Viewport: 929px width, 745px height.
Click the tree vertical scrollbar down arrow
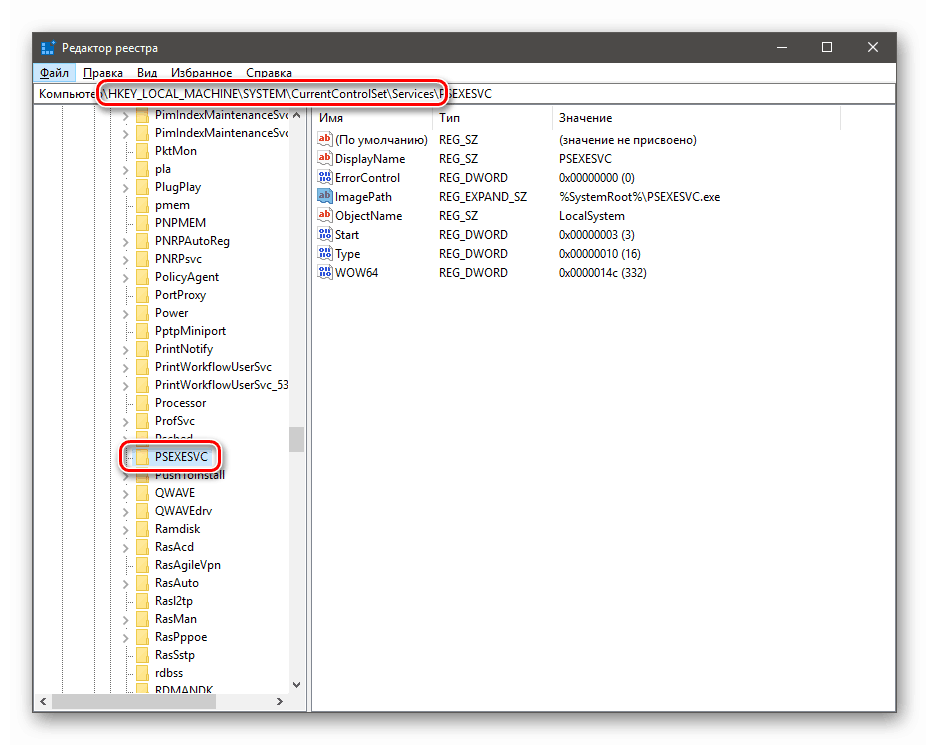[x=297, y=685]
